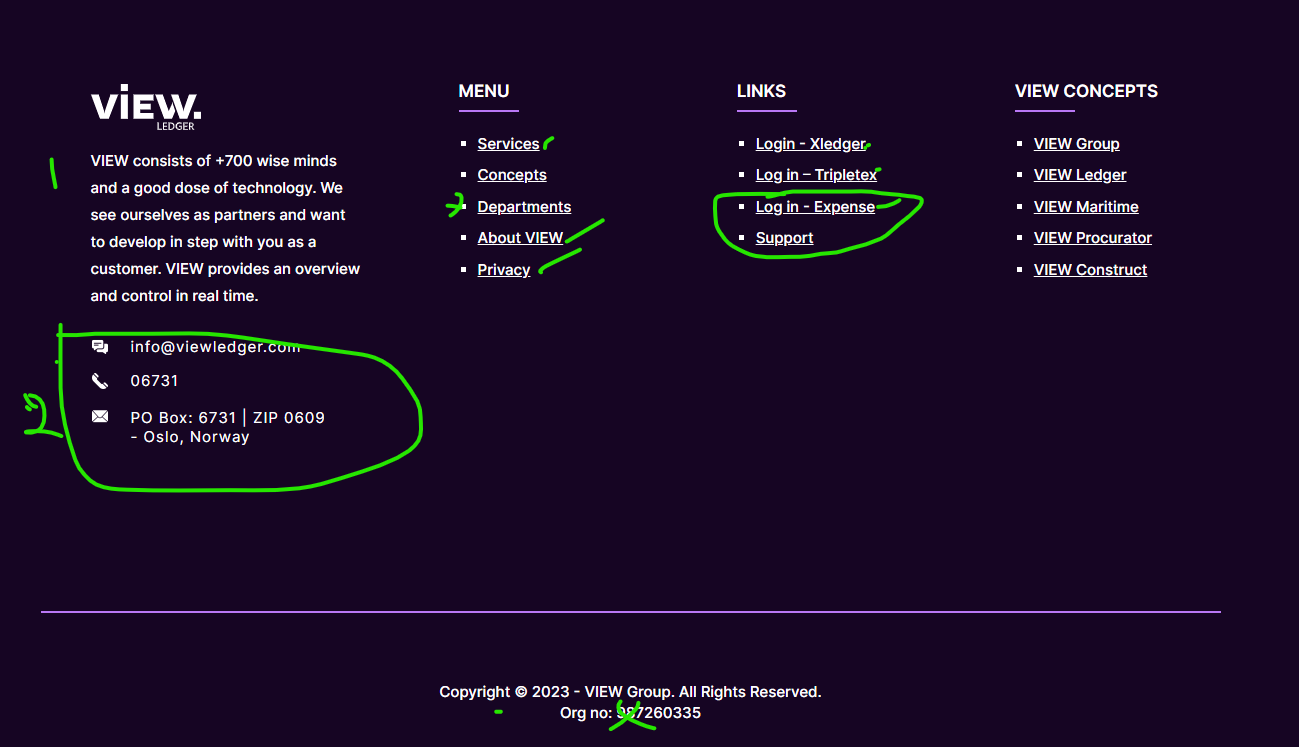Follow the Login - Xledger link
Image resolution: width=1299 pixels, height=747 pixels.
[x=811, y=144]
